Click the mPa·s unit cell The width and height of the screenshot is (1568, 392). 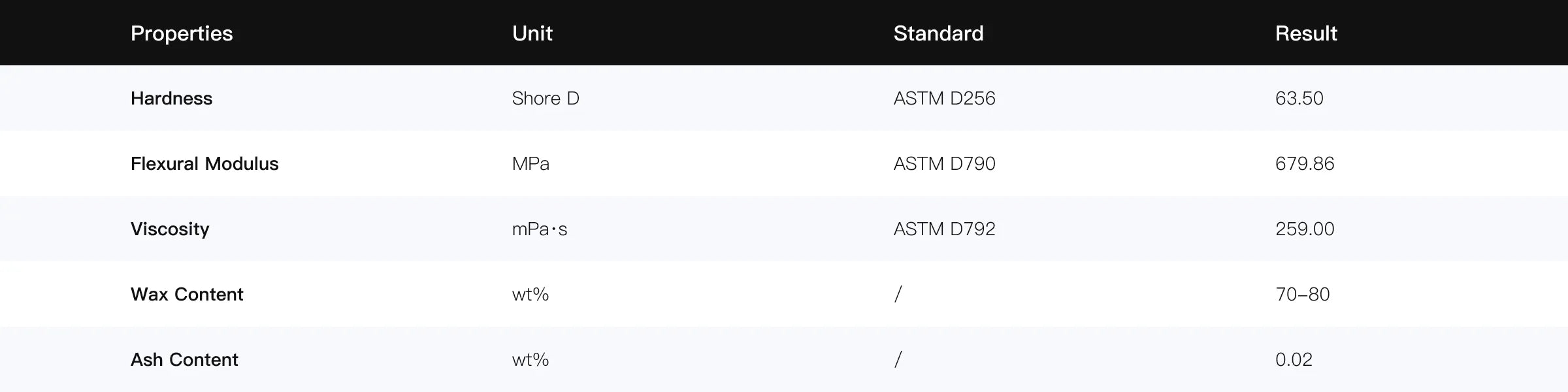click(540, 229)
